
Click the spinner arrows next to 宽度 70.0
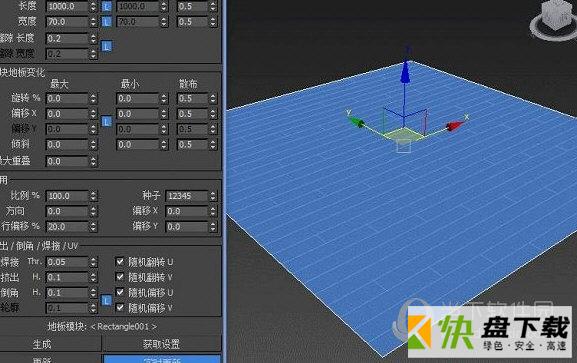[x=93, y=22]
